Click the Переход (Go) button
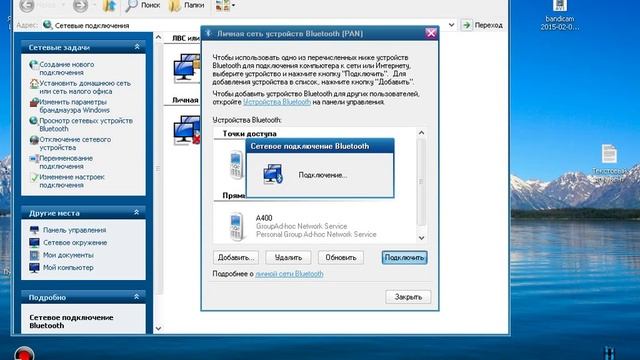Screen dimensions: 640x360 pos(482,25)
